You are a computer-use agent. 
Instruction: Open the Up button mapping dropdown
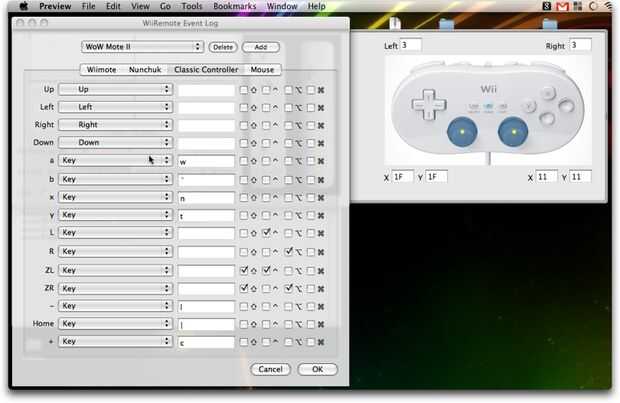click(x=115, y=89)
